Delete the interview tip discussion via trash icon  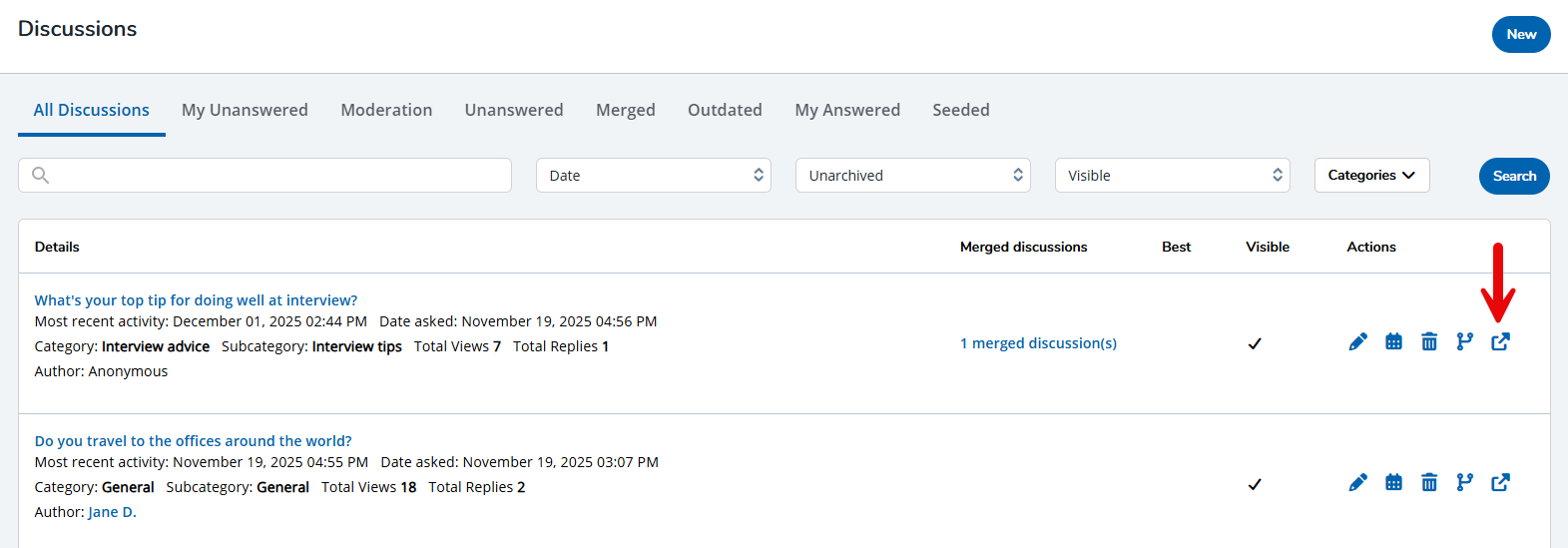tap(1429, 342)
